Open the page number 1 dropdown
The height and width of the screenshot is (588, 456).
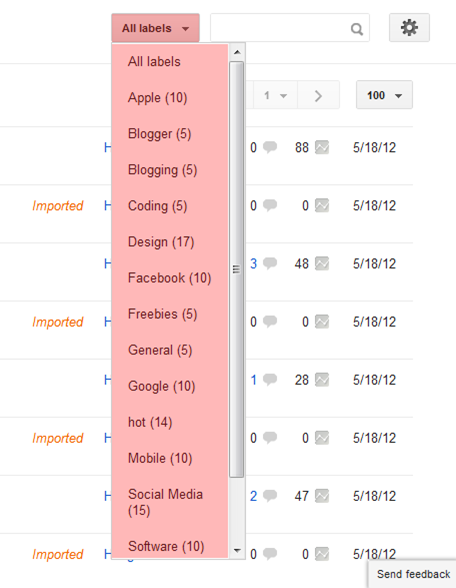275,96
